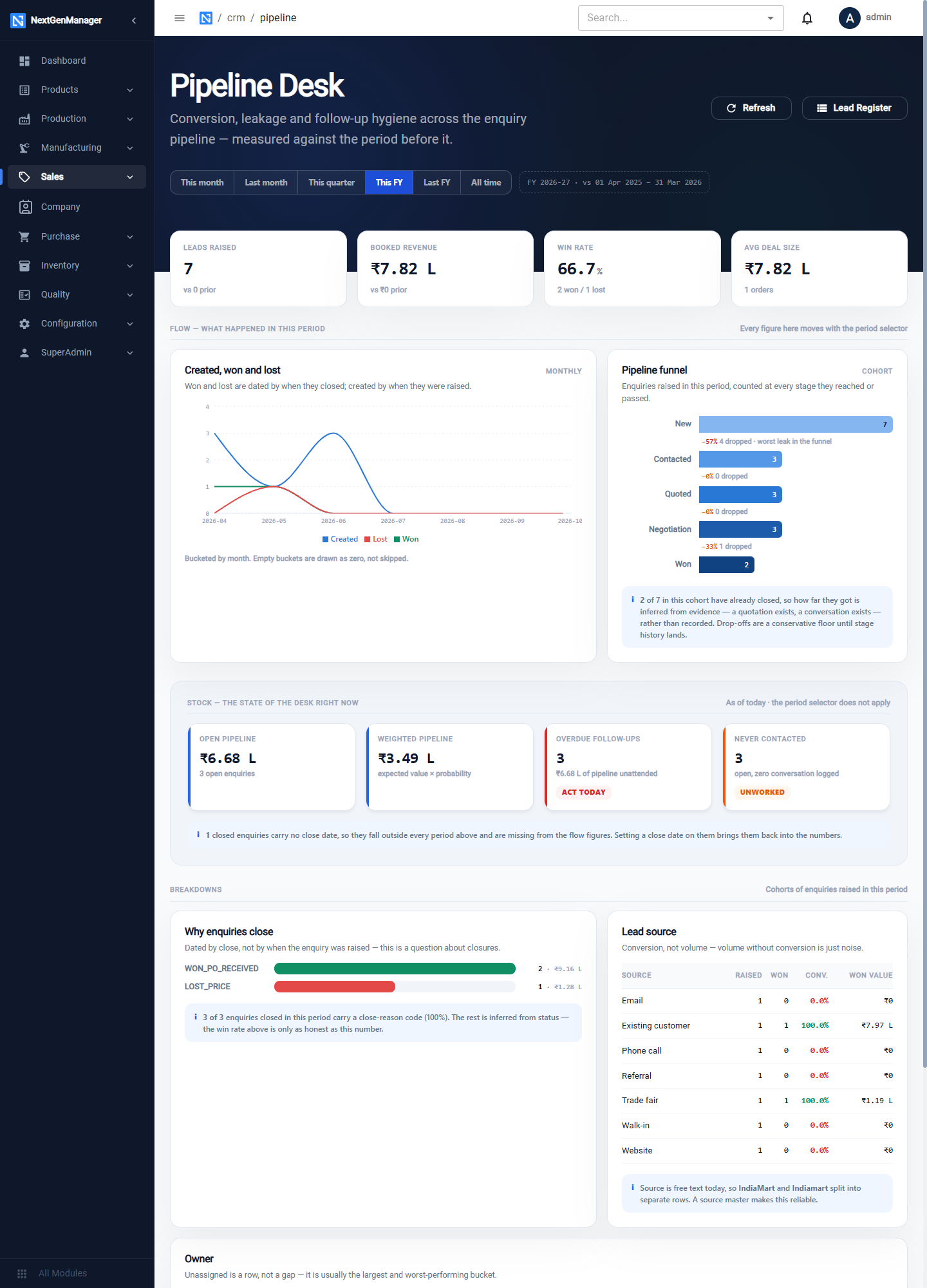Expand the Manufacturing menu chevron
The height and width of the screenshot is (1288, 927).
pos(130,147)
